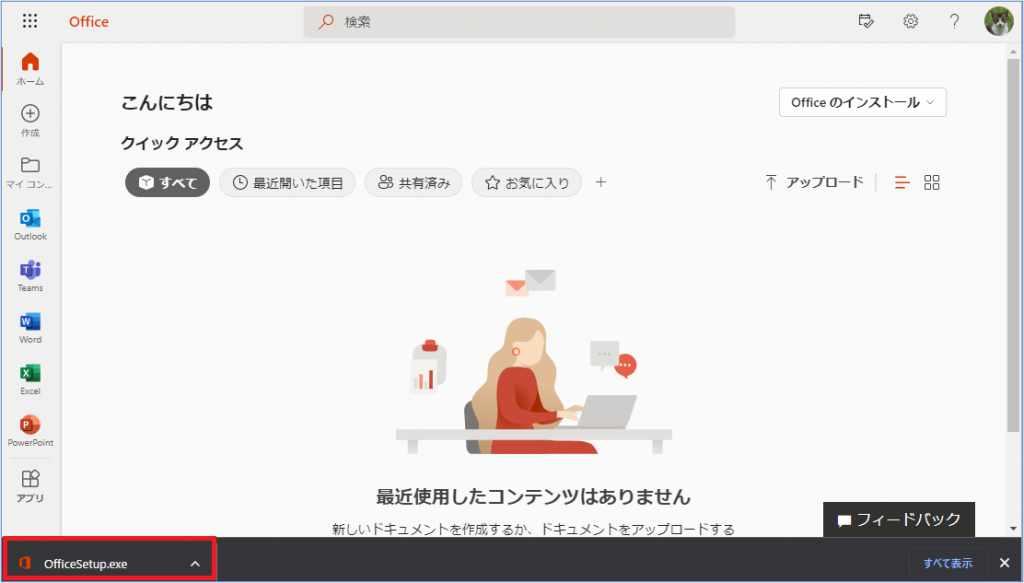This screenshot has height=583, width=1024.
Task: Go to Home in sidebar
Action: coord(30,69)
